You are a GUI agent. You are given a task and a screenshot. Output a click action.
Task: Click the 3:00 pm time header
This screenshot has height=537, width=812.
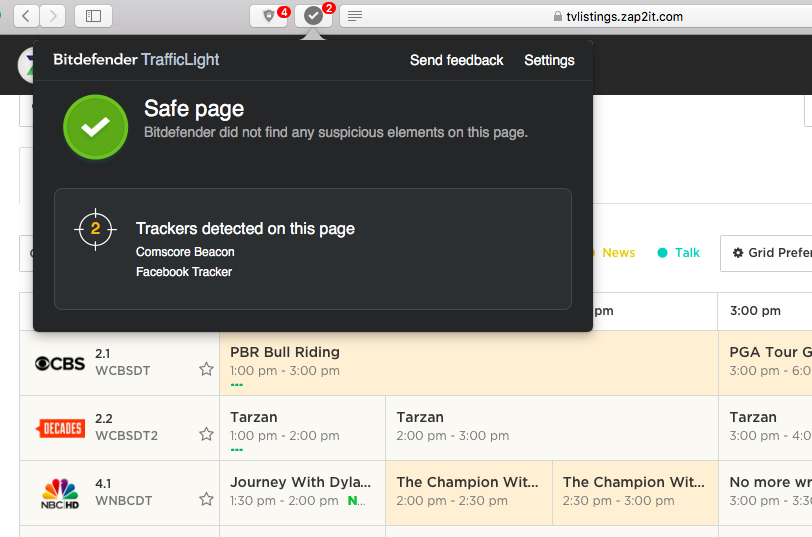coord(755,311)
